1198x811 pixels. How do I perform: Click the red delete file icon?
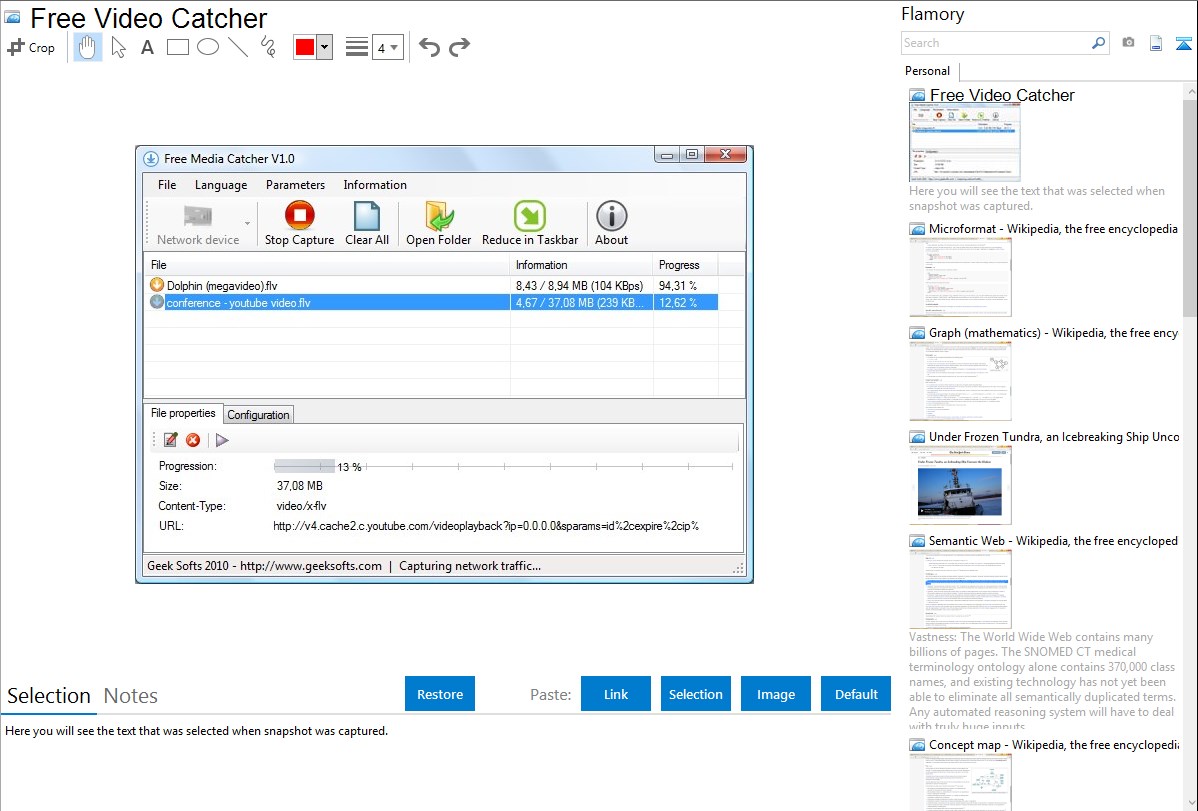tap(193, 440)
